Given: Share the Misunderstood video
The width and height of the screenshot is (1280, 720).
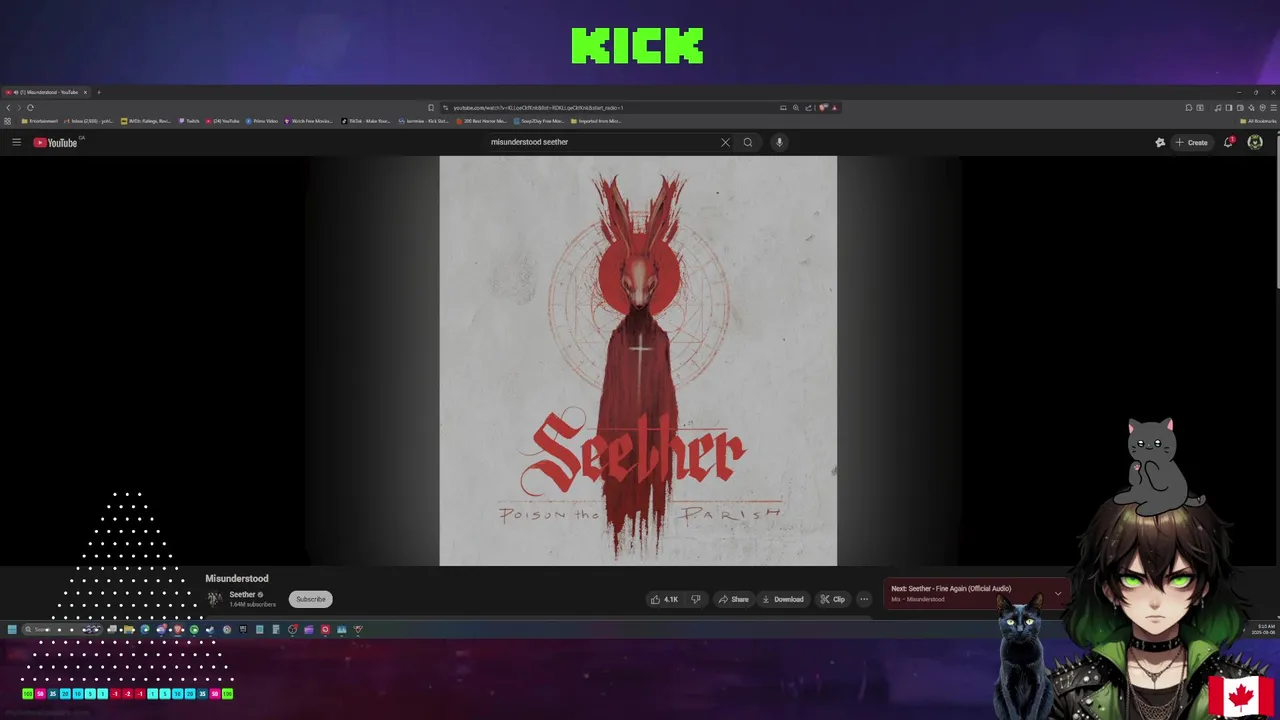Looking at the screenshot, I should [x=733, y=599].
